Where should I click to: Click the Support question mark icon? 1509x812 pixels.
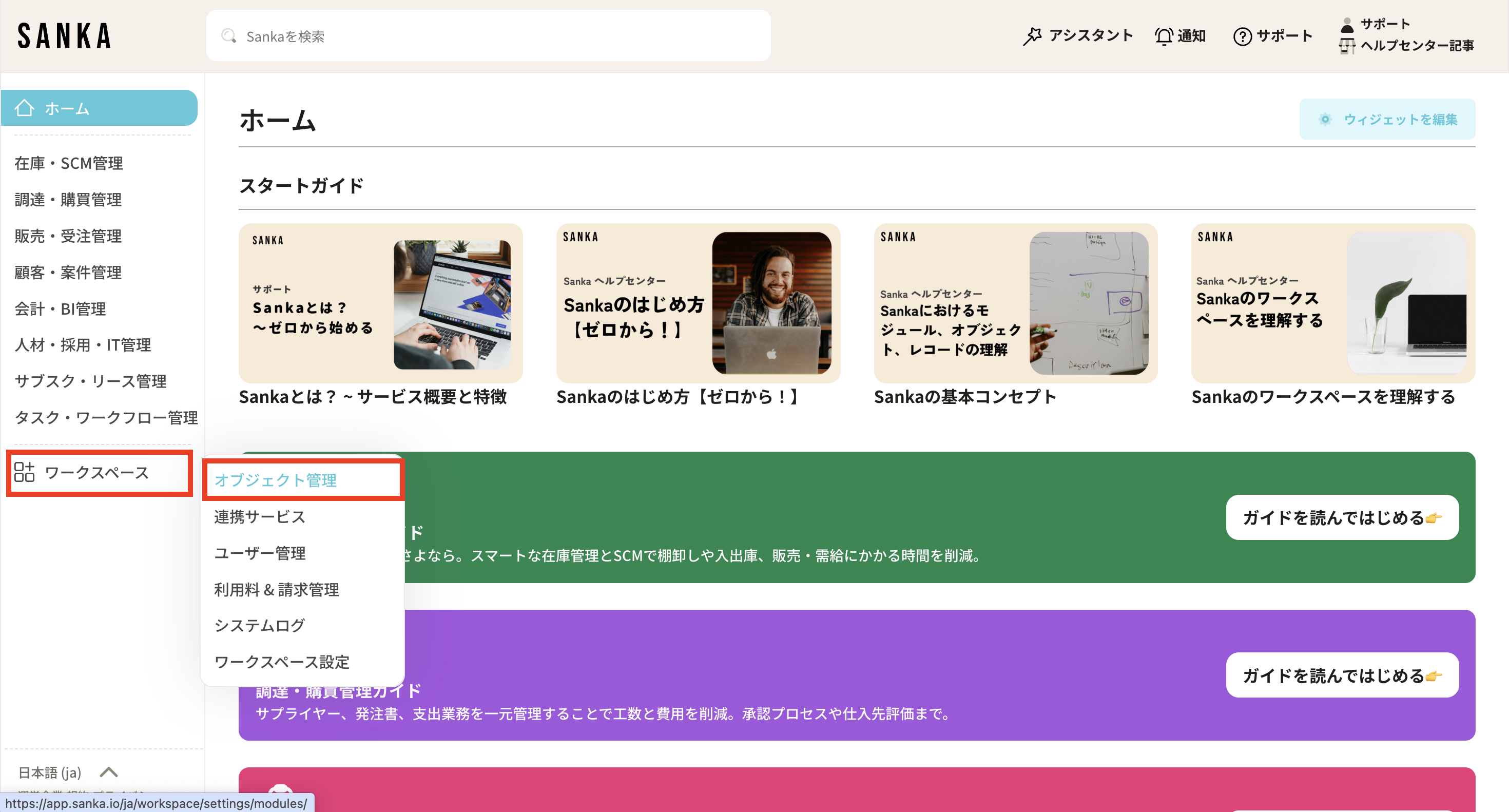tap(1242, 36)
